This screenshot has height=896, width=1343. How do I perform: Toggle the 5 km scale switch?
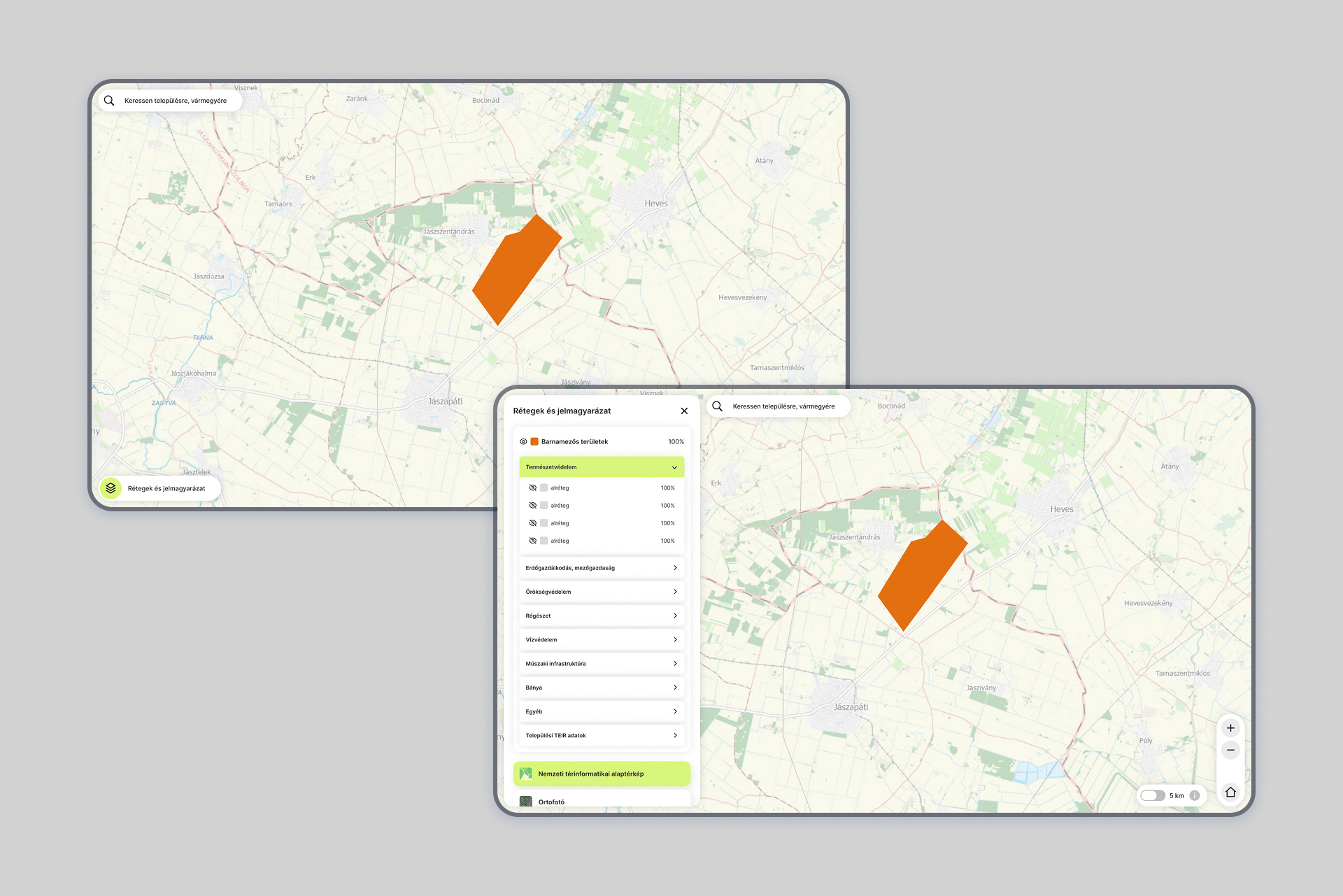[x=1152, y=796]
